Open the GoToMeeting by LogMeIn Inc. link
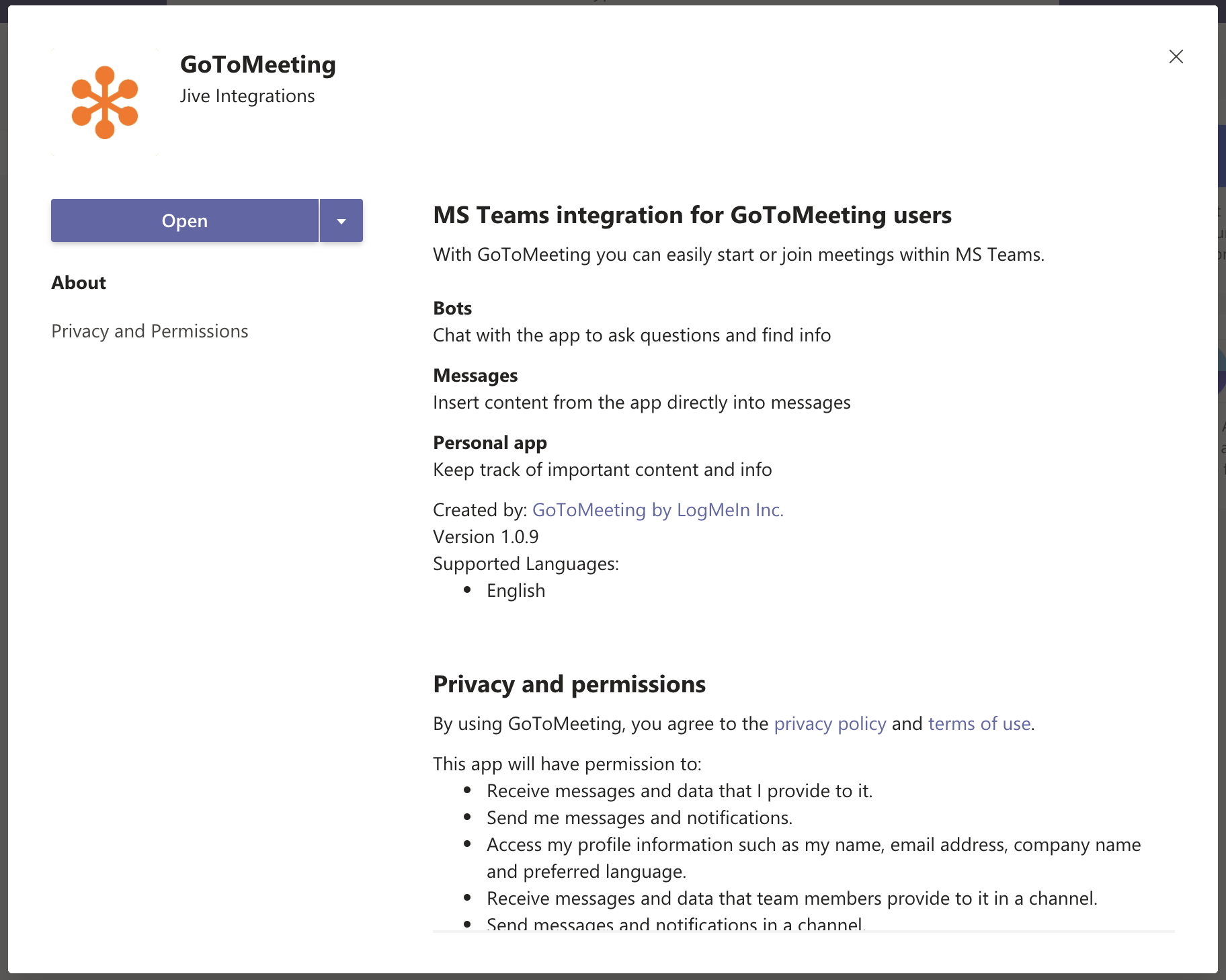 pos(657,510)
